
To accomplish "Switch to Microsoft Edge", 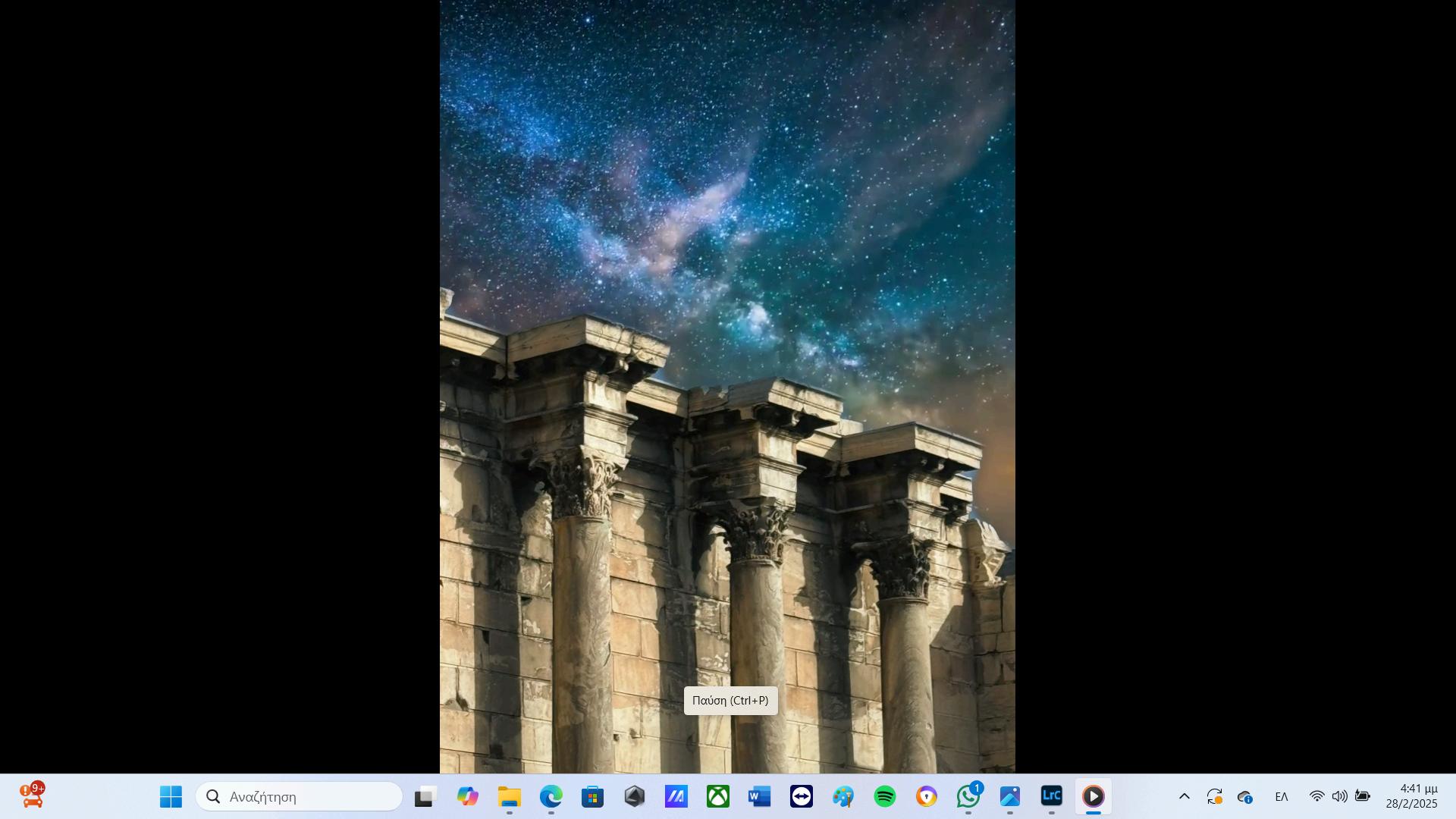I will tap(551, 796).
